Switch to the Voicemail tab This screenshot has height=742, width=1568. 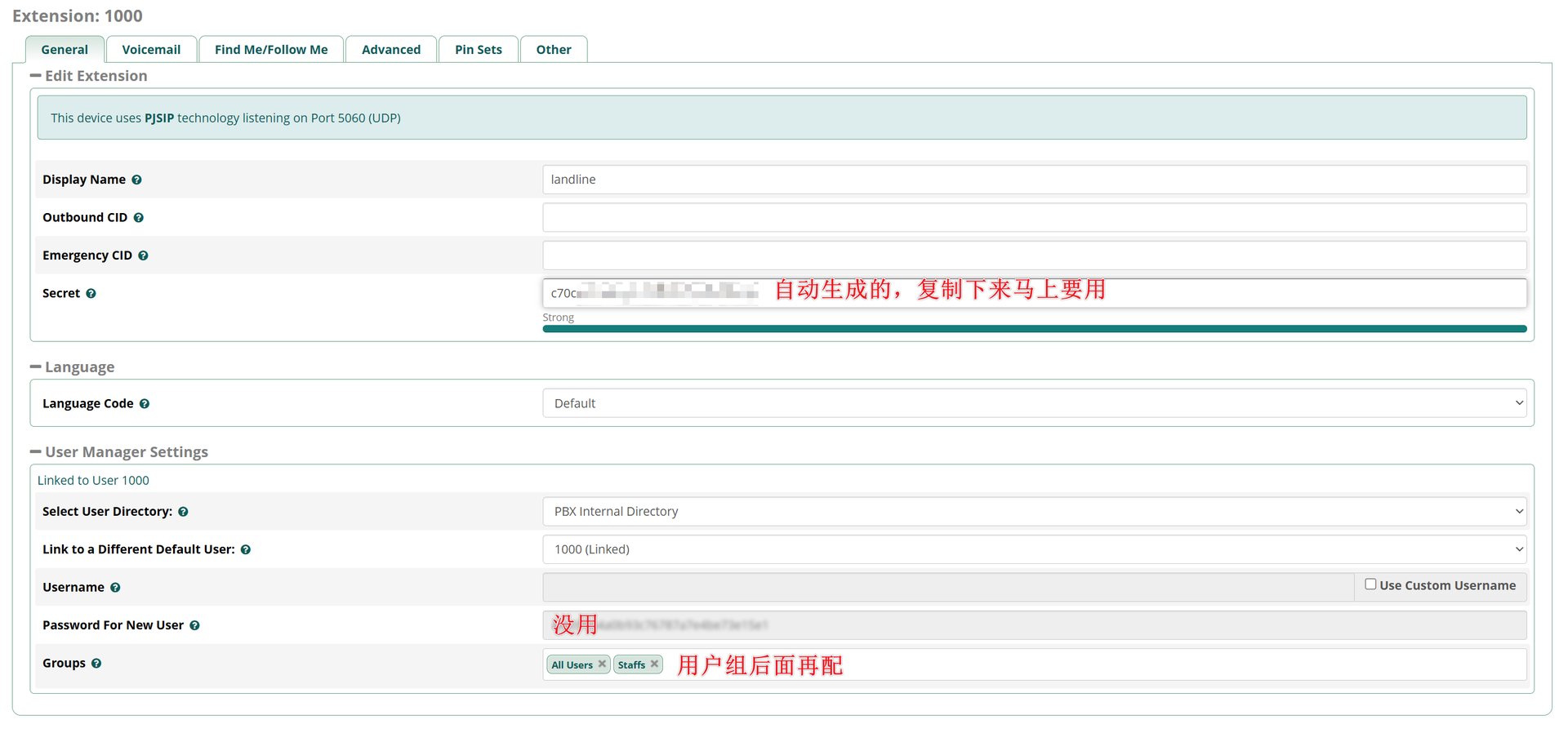pyautogui.click(x=151, y=50)
